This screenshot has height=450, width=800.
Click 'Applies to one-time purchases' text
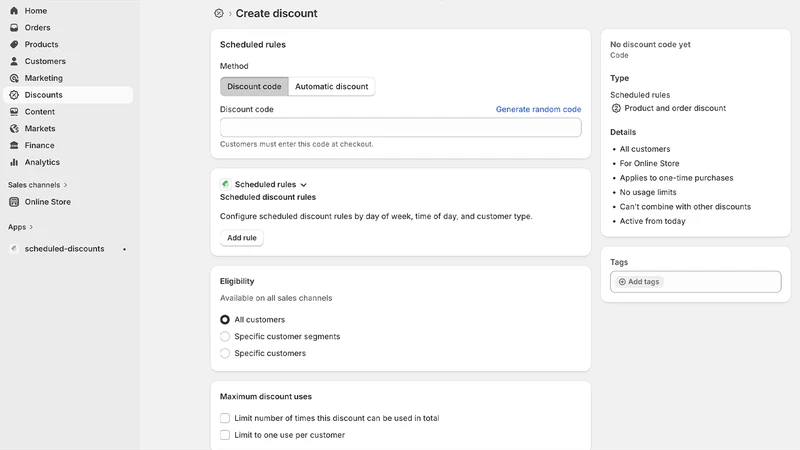tap(677, 178)
